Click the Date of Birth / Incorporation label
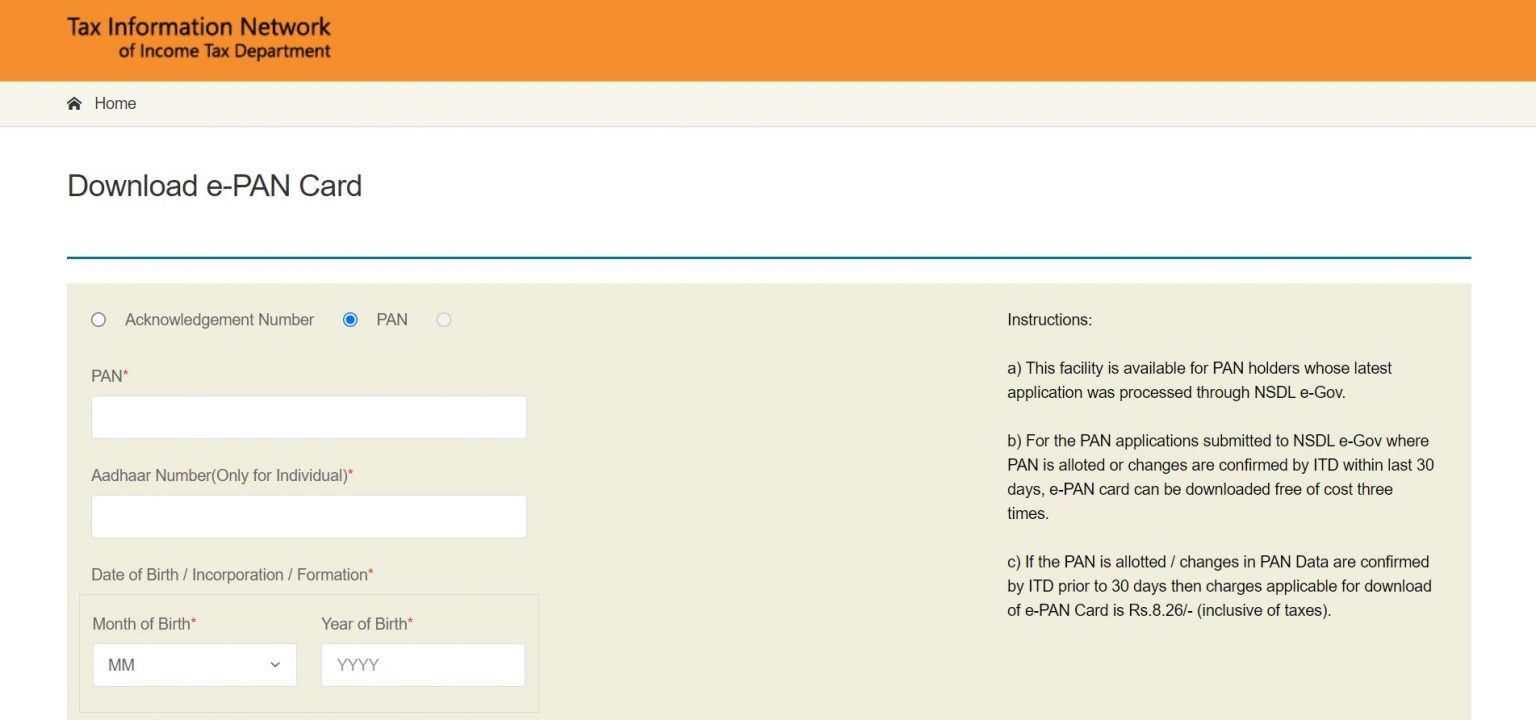Image resolution: width=1536 pixels, height=720 pixels. 229,574
